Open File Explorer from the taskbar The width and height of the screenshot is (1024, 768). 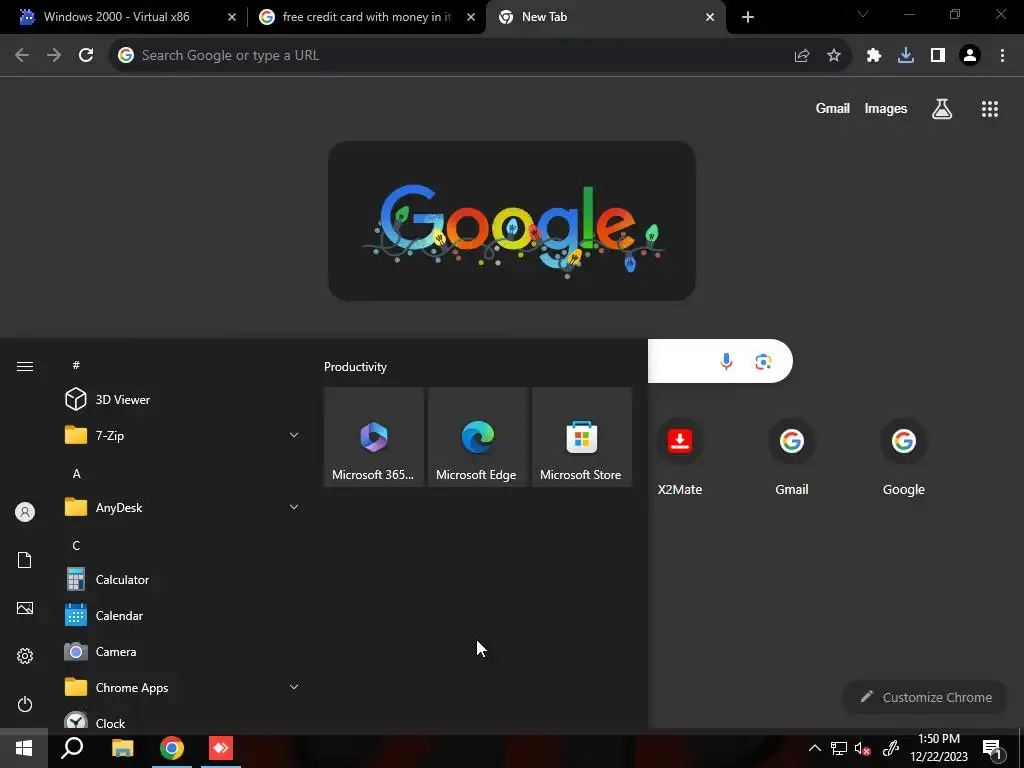click(x=122, y=748)
